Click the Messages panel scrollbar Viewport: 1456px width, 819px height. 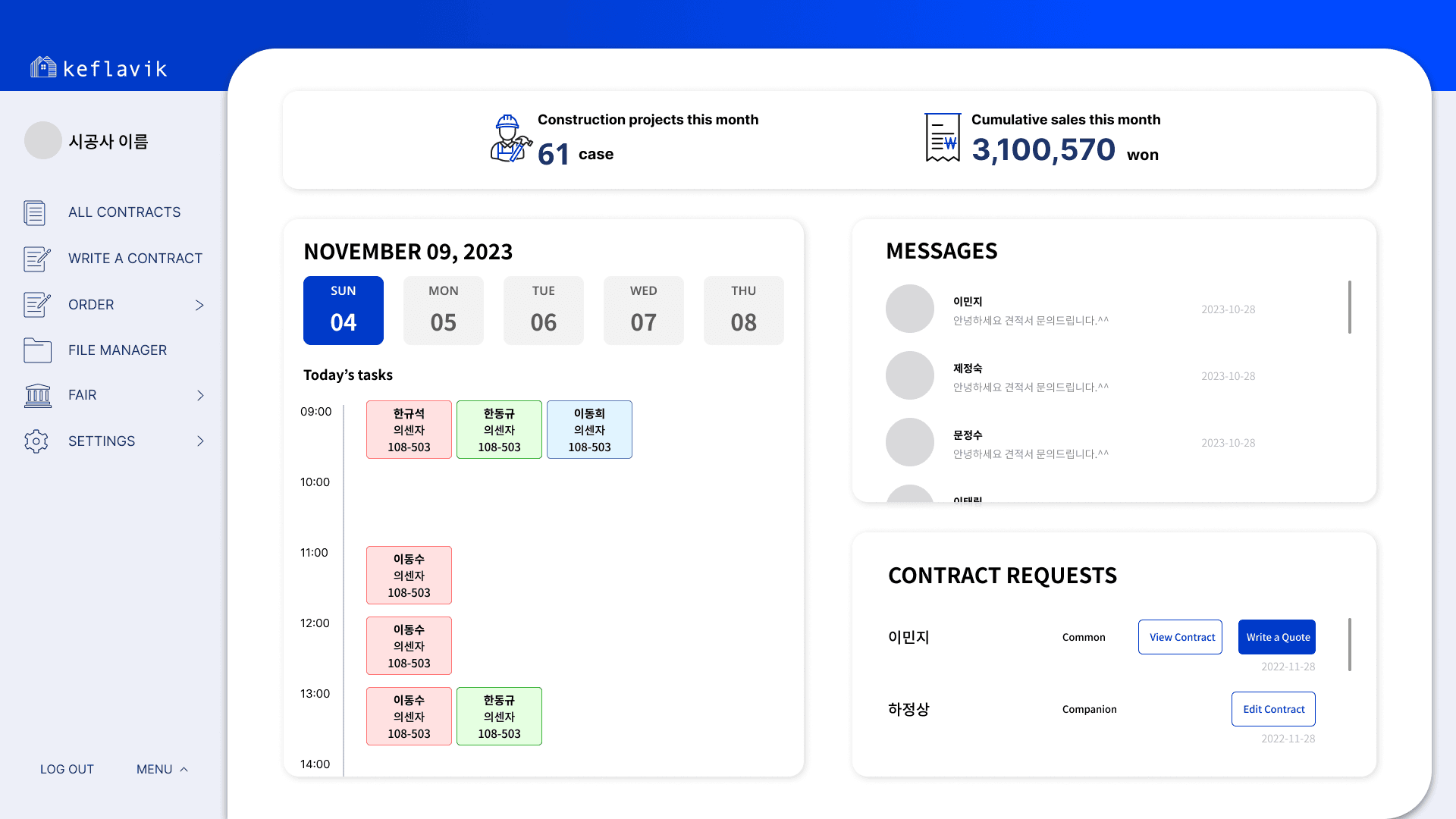click(x=1350, y=307)
